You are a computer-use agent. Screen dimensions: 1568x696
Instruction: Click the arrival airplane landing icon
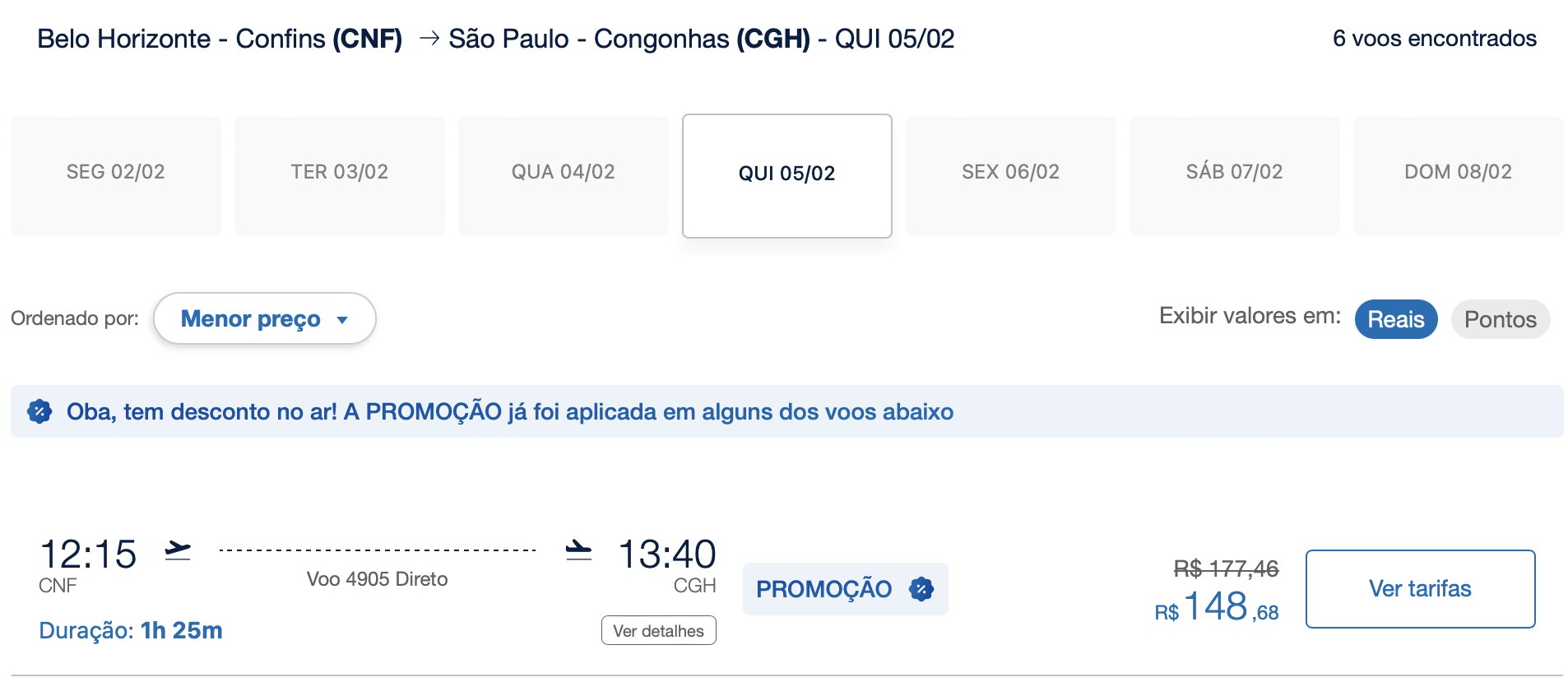(578, 550)
